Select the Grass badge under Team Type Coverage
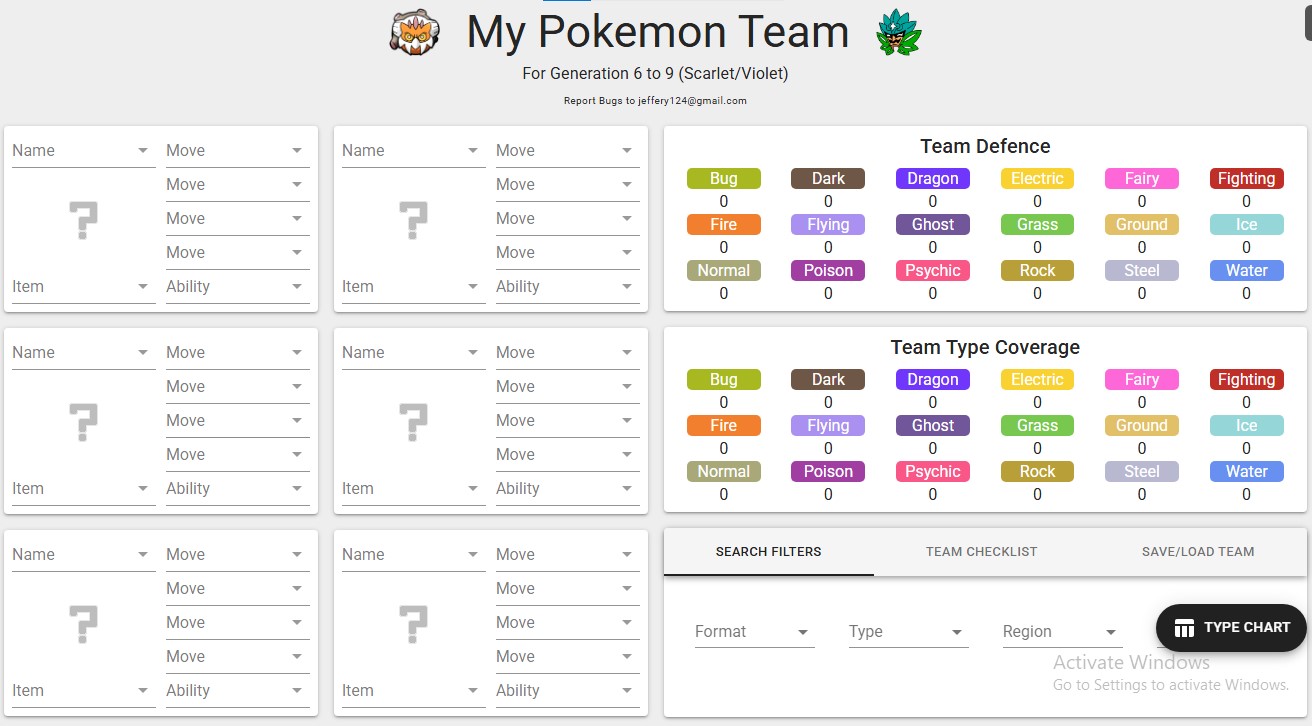Image resolution: width=1312 pixels, height=726 pixels. pos(1037,426)
